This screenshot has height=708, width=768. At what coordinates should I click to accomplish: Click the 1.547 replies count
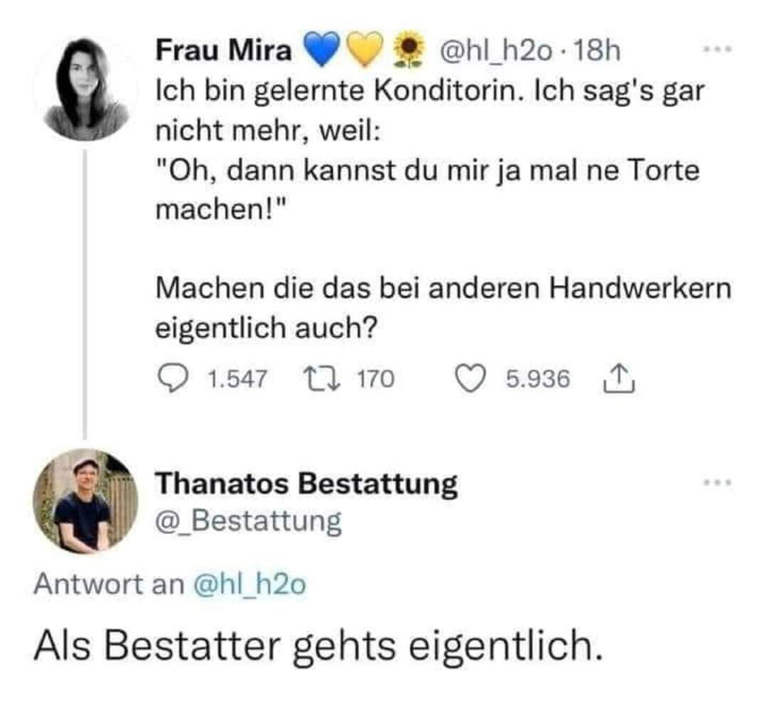tap(236, 379)
